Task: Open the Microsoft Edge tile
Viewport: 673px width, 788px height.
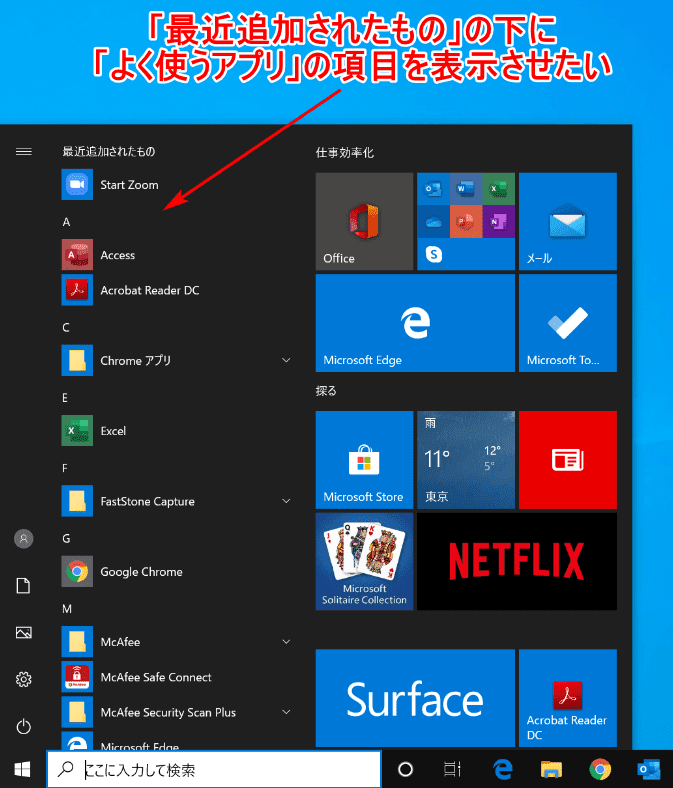Action: (415, 323)
